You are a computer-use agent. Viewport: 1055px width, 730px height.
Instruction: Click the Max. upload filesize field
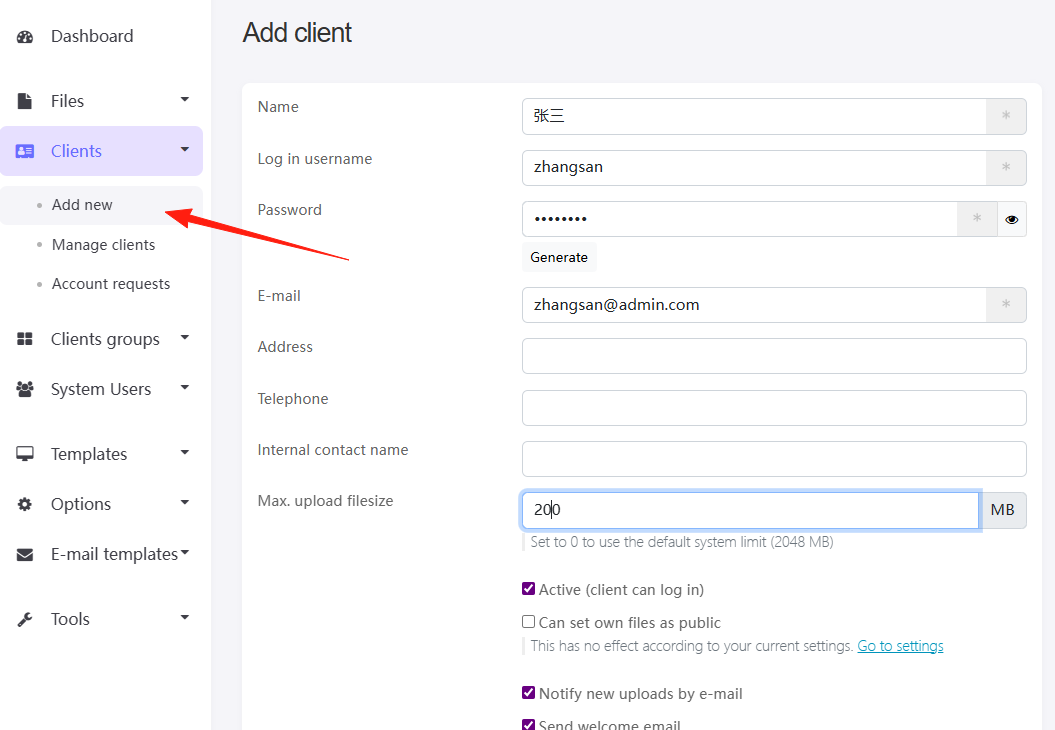(750, 510)
